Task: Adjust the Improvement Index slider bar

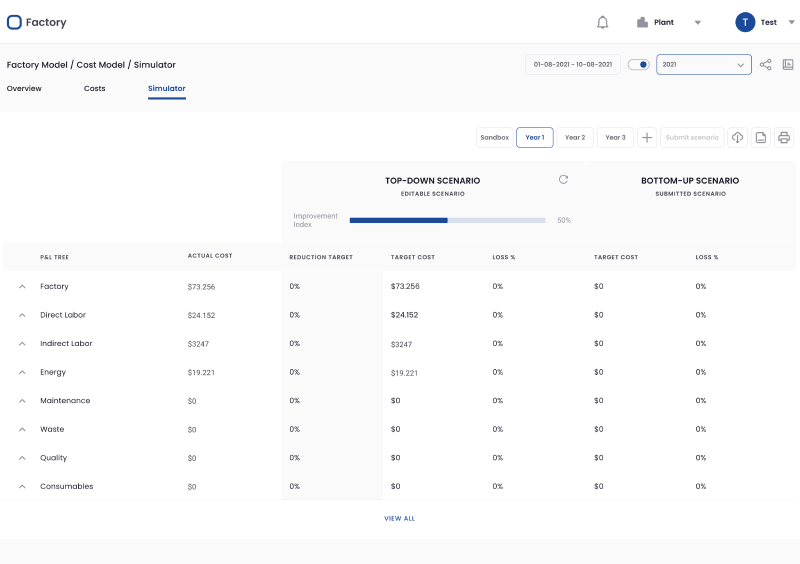Action: pyautogui.click(x=447, y=220)
